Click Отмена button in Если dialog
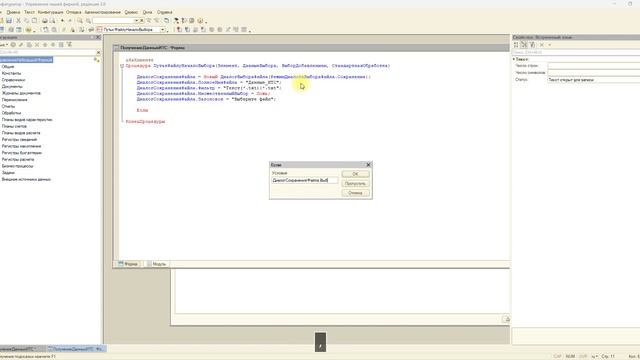Image resolution: width=640 pixels, height=360 pixels. (356, 193)
